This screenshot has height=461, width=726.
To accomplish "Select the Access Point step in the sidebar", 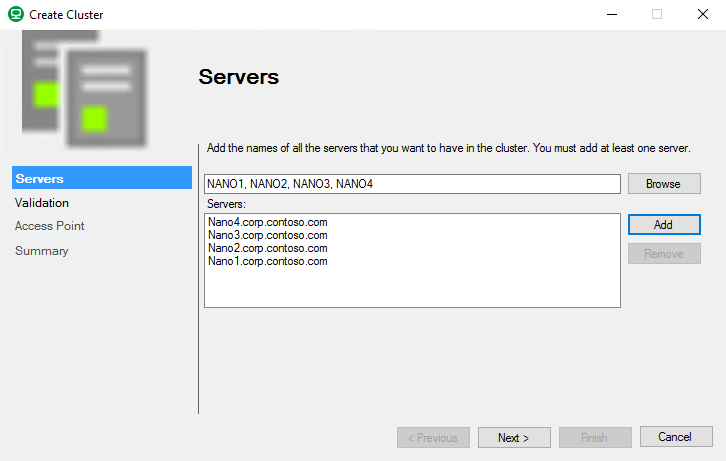I will tap(50, 226).
